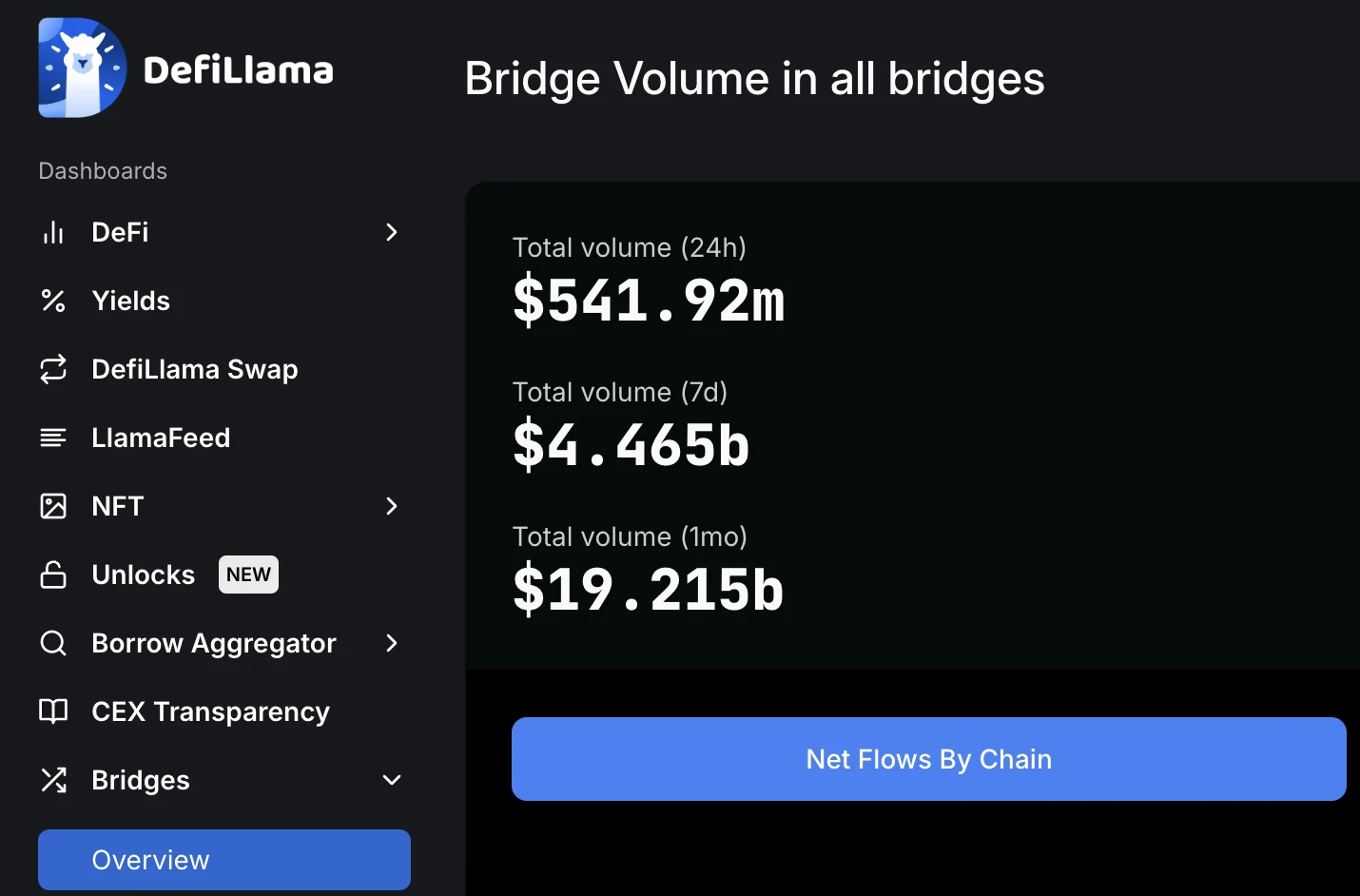
Task: Expand the NFT submenu chevron
Action: pos(391,506)
